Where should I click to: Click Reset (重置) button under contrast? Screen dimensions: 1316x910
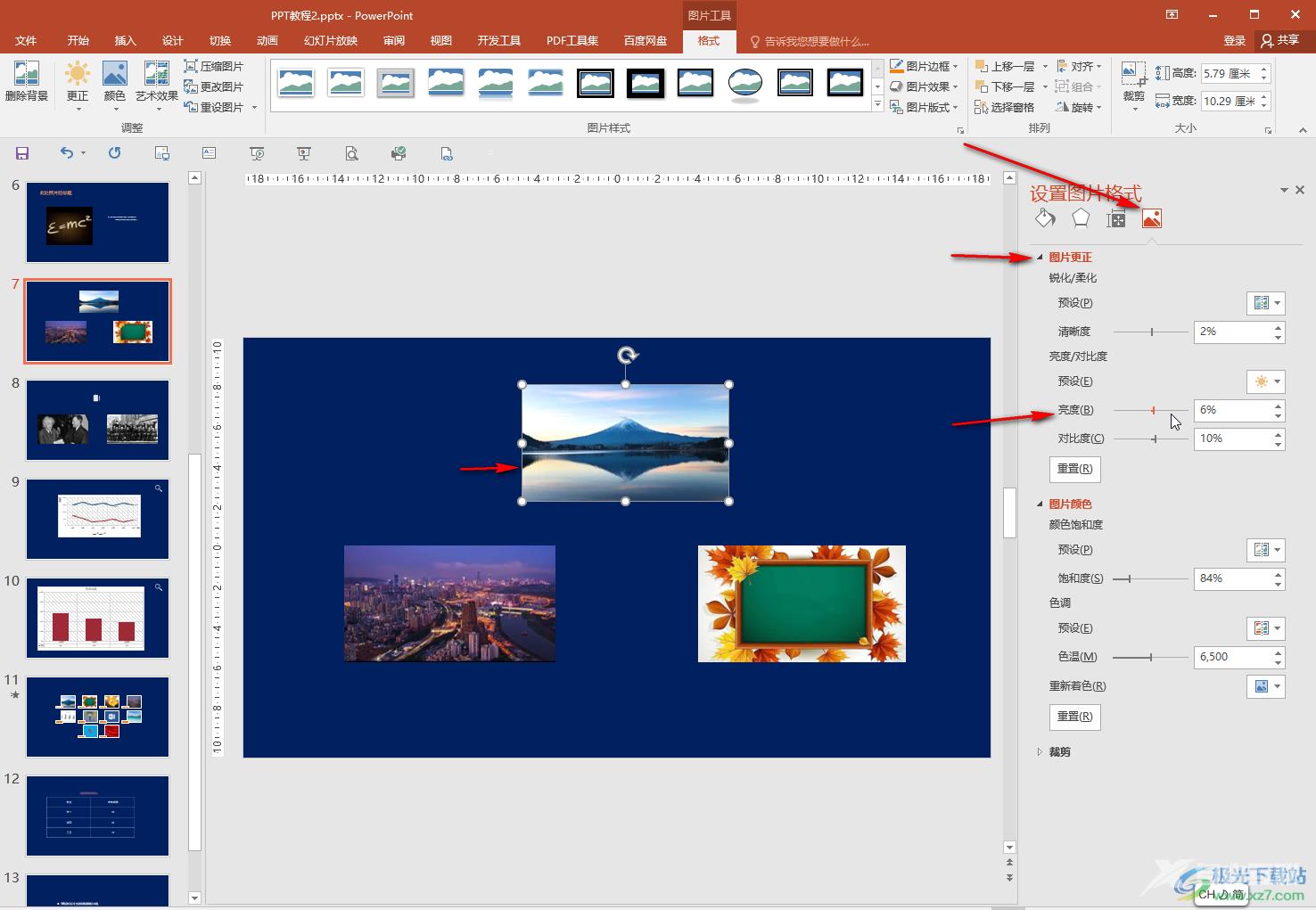point(1074,469)
